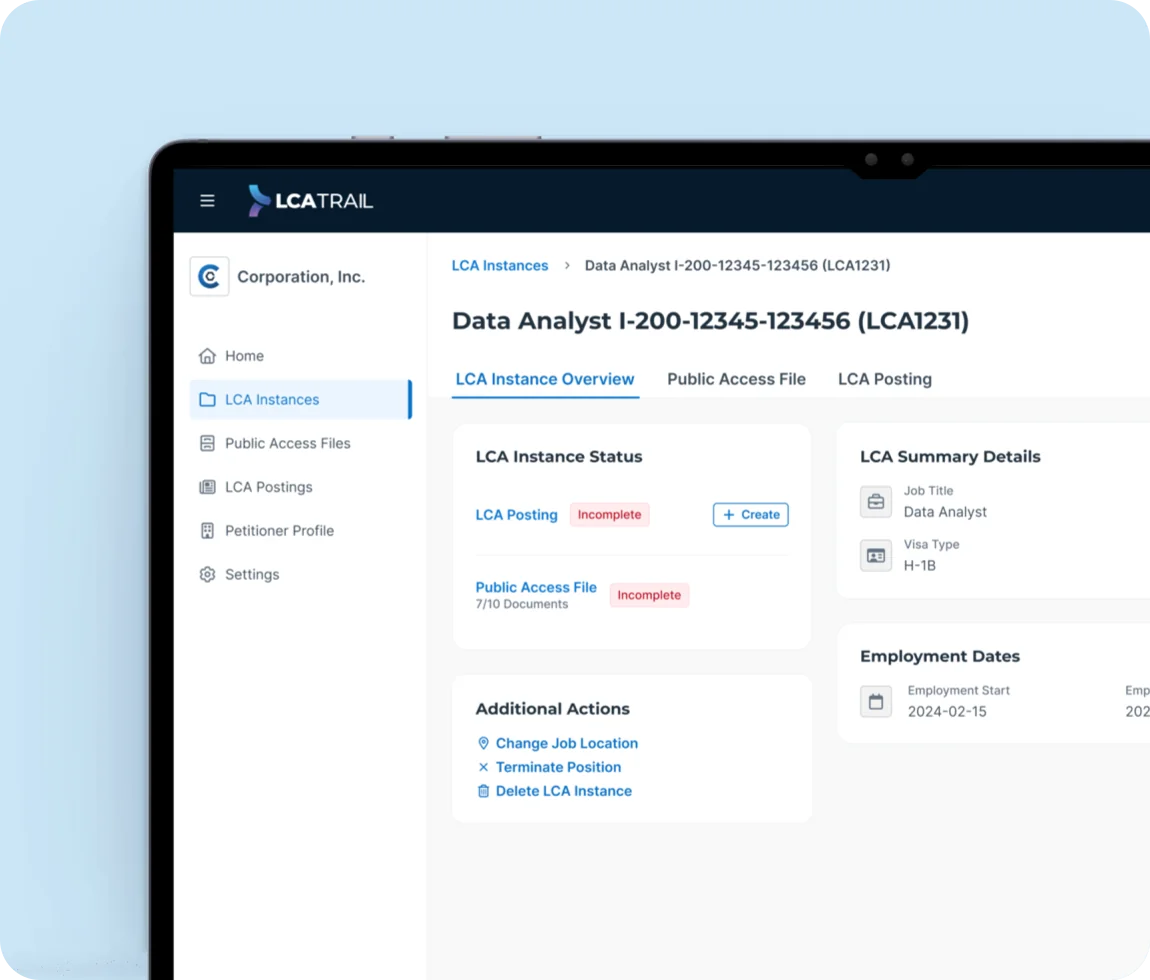Screen dimensions: 1150x980
Task: Switch to Public Access File tab
Action: [736, 379]
